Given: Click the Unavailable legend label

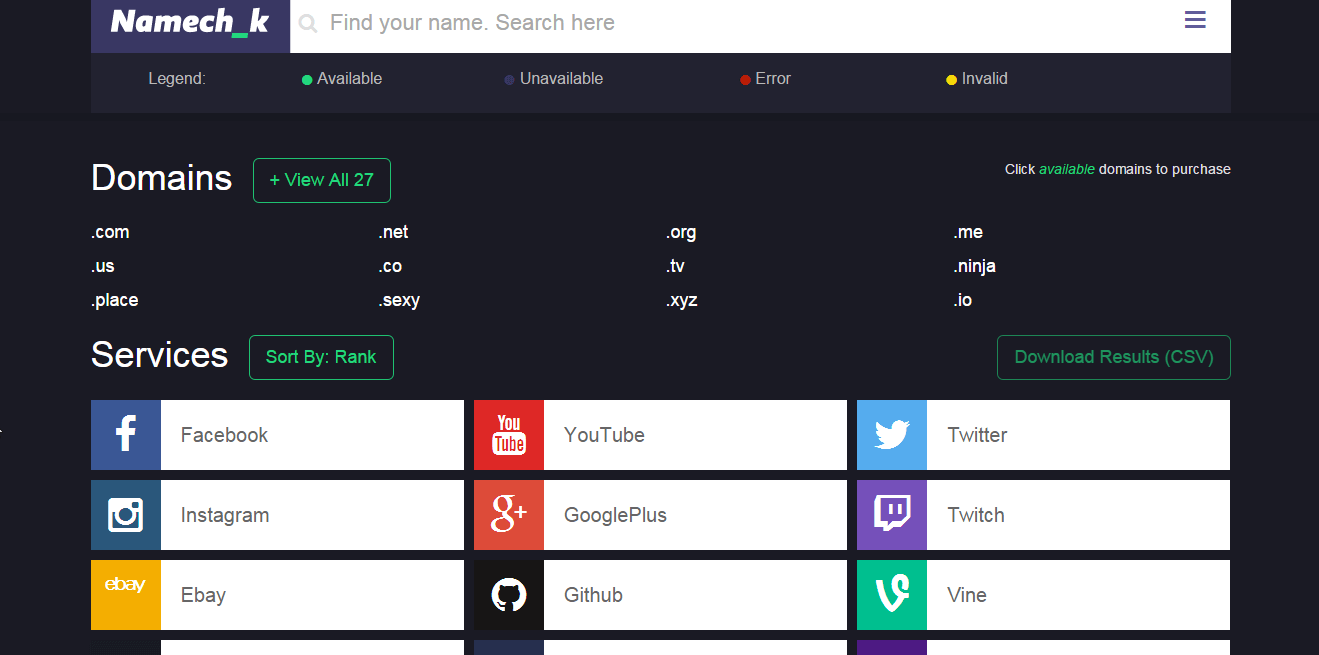Looking at the screenshot, I should click(561, 79).
